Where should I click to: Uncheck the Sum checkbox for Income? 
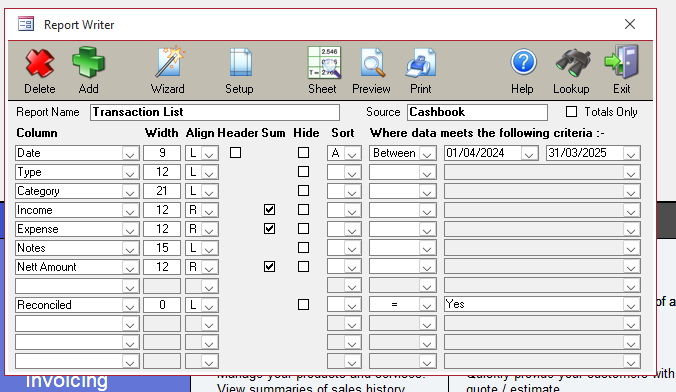(x=269, y=210)
